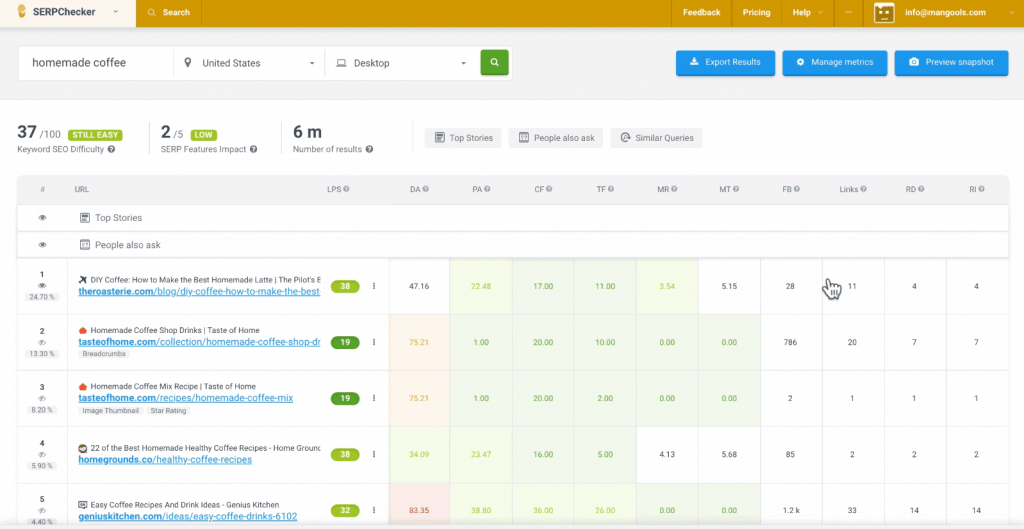Click LPS badge 32 on geniuskitchen.com row

coord(345,510)
